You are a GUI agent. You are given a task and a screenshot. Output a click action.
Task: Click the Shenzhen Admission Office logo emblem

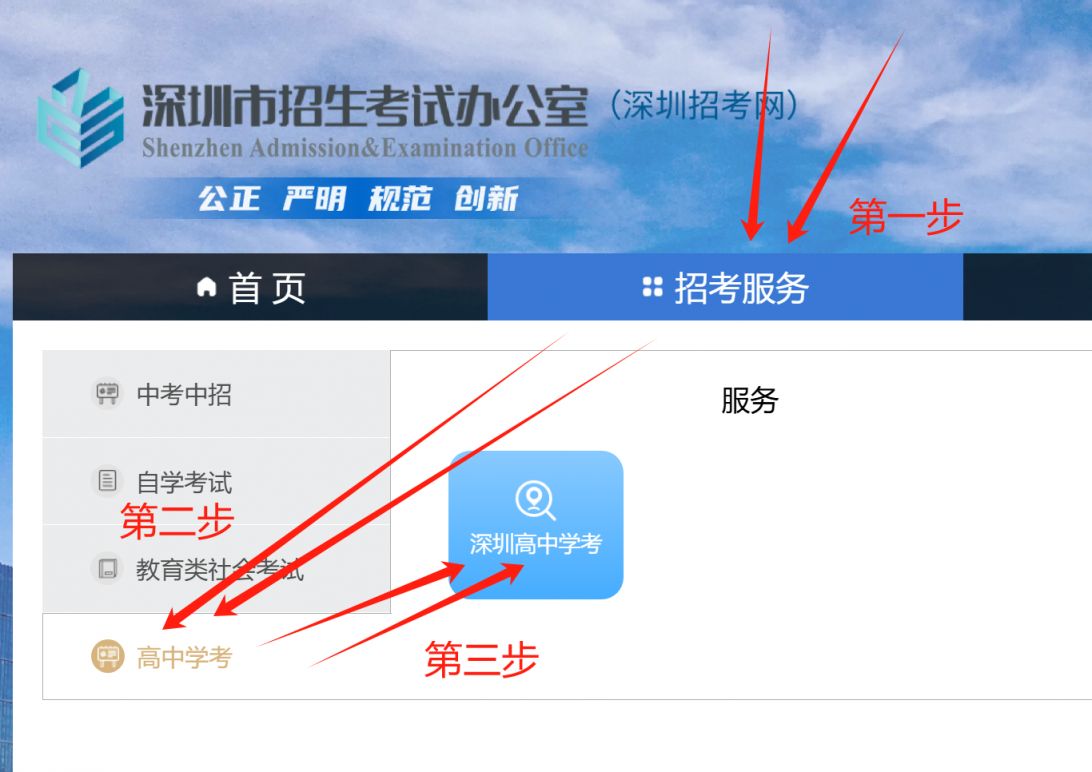tap(81, 118)
